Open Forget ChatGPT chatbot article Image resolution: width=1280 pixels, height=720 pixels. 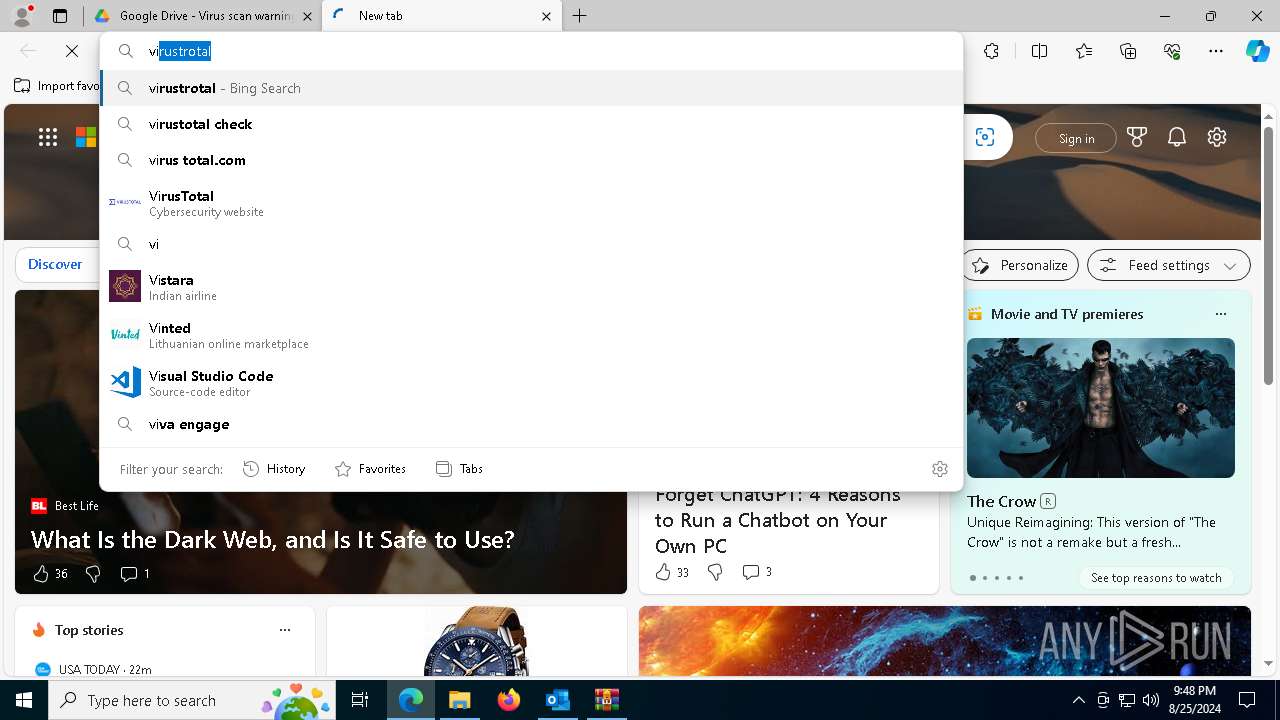click(777, 520)
